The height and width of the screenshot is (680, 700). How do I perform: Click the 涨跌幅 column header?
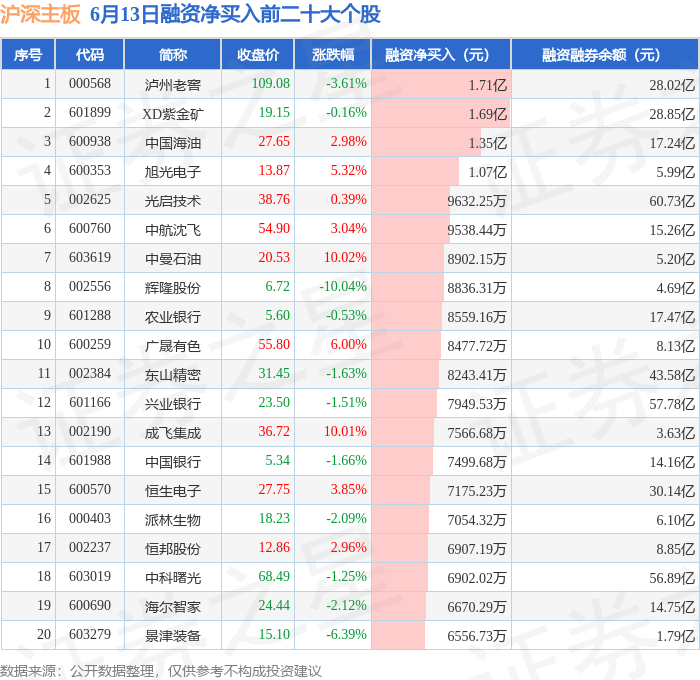(x=333, y=55)
